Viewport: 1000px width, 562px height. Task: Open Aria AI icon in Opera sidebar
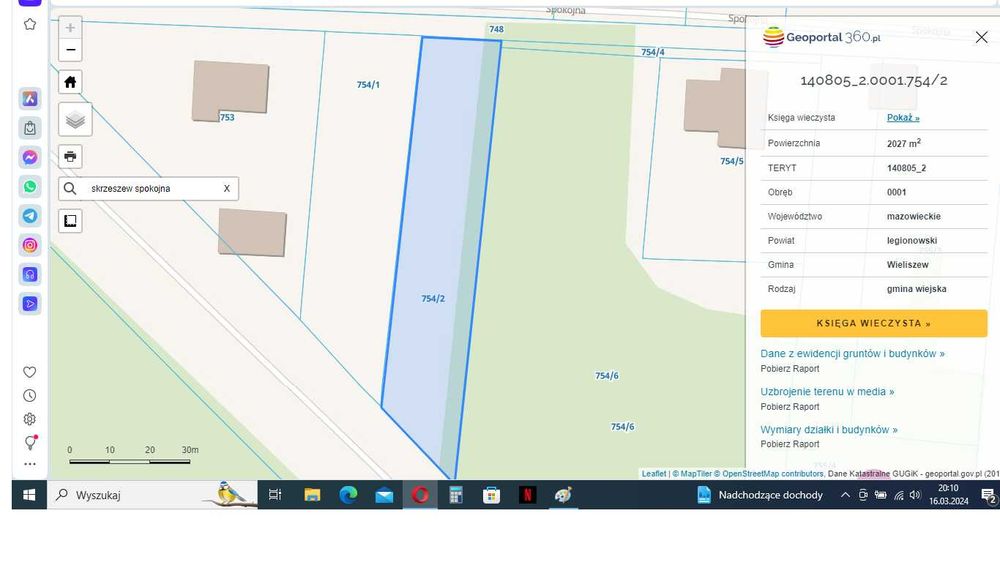point(30,99)
